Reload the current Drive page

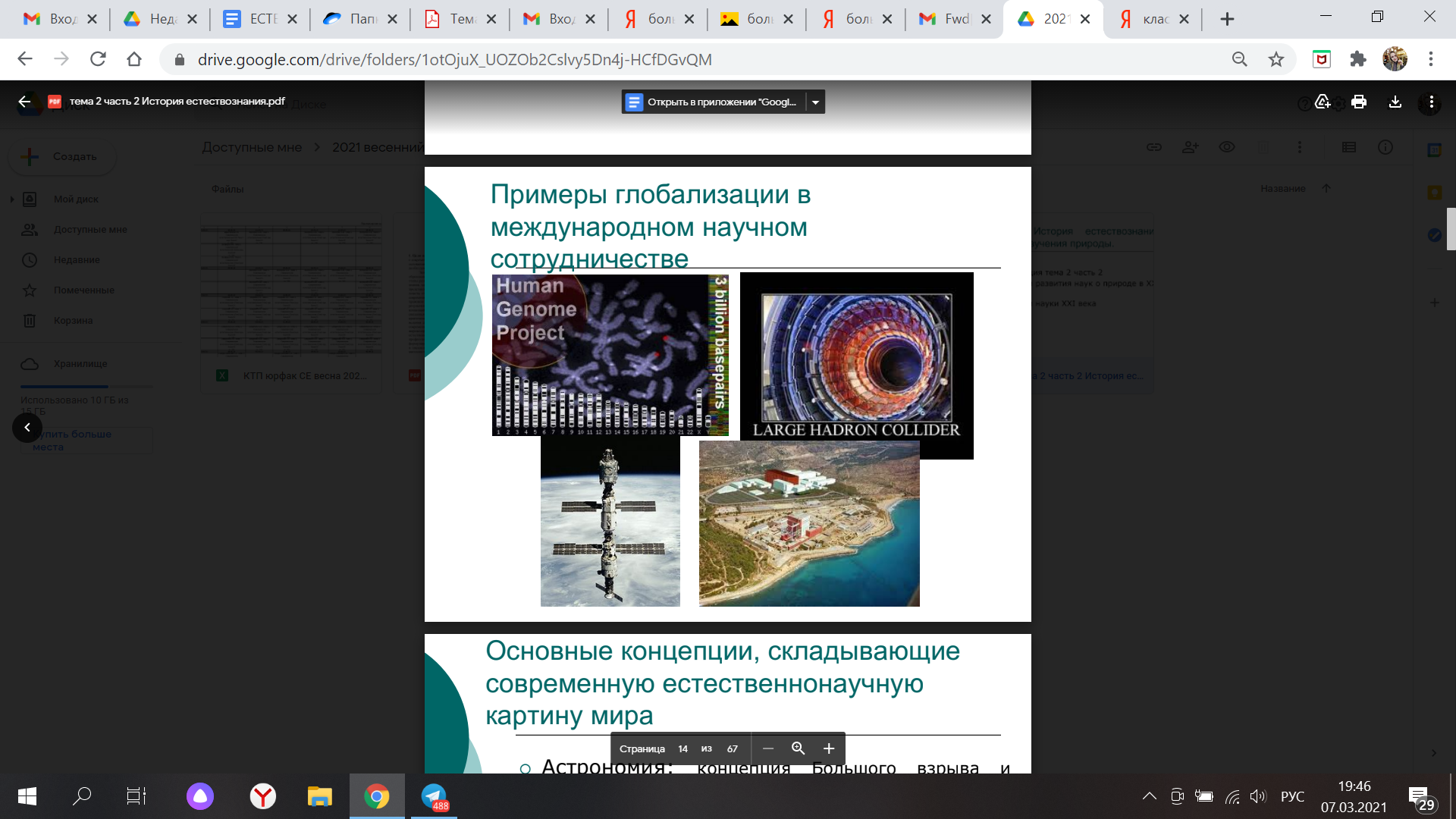pyautogui.click(x=98, y=59)
